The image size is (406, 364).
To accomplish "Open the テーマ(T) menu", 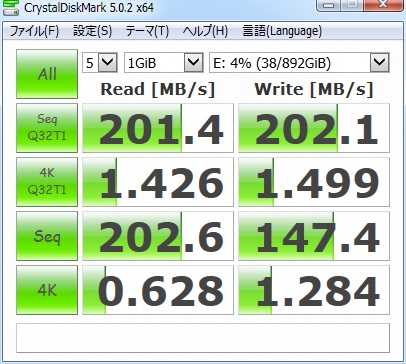I will 147,31.
